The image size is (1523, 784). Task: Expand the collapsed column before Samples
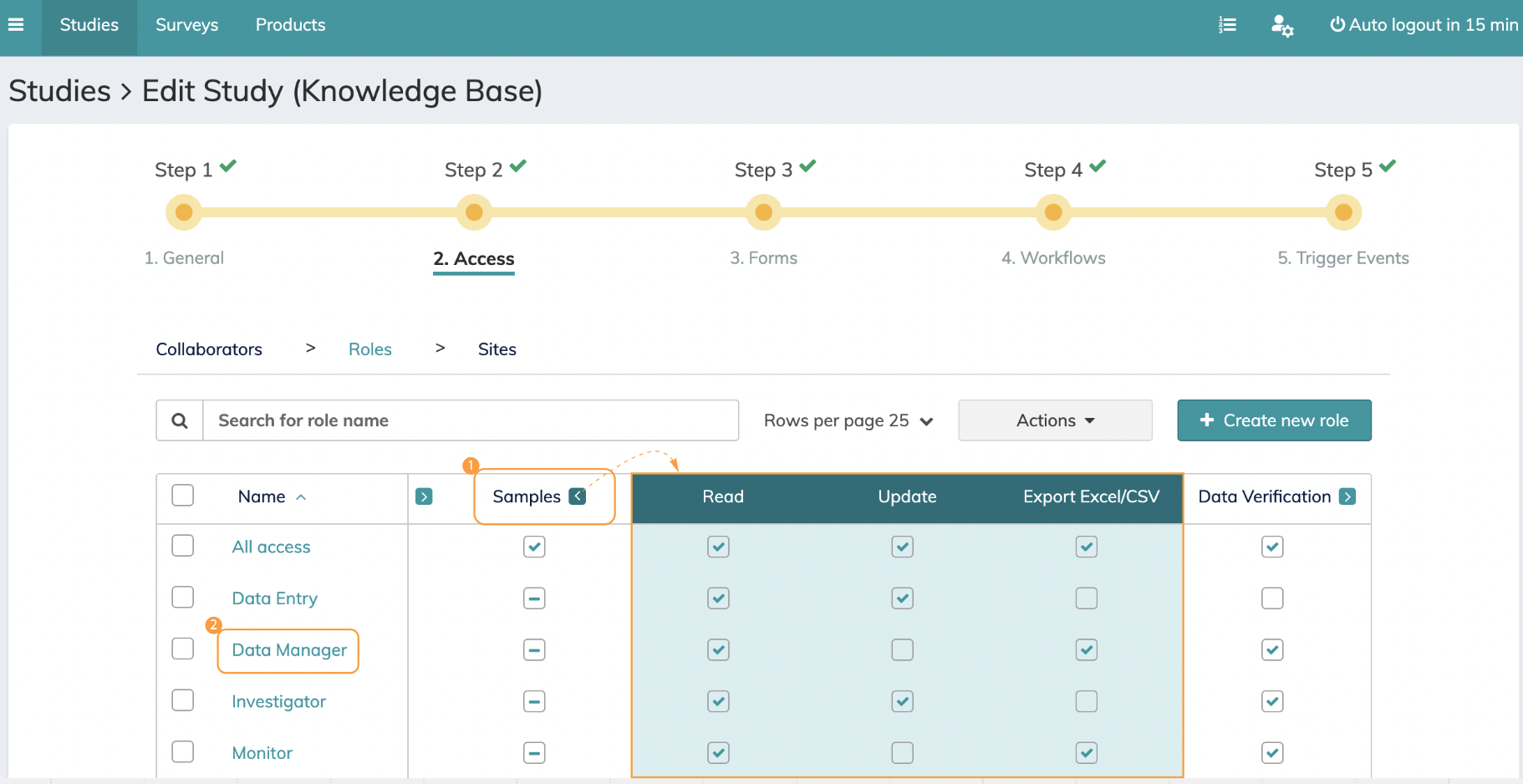coord(424,497)
